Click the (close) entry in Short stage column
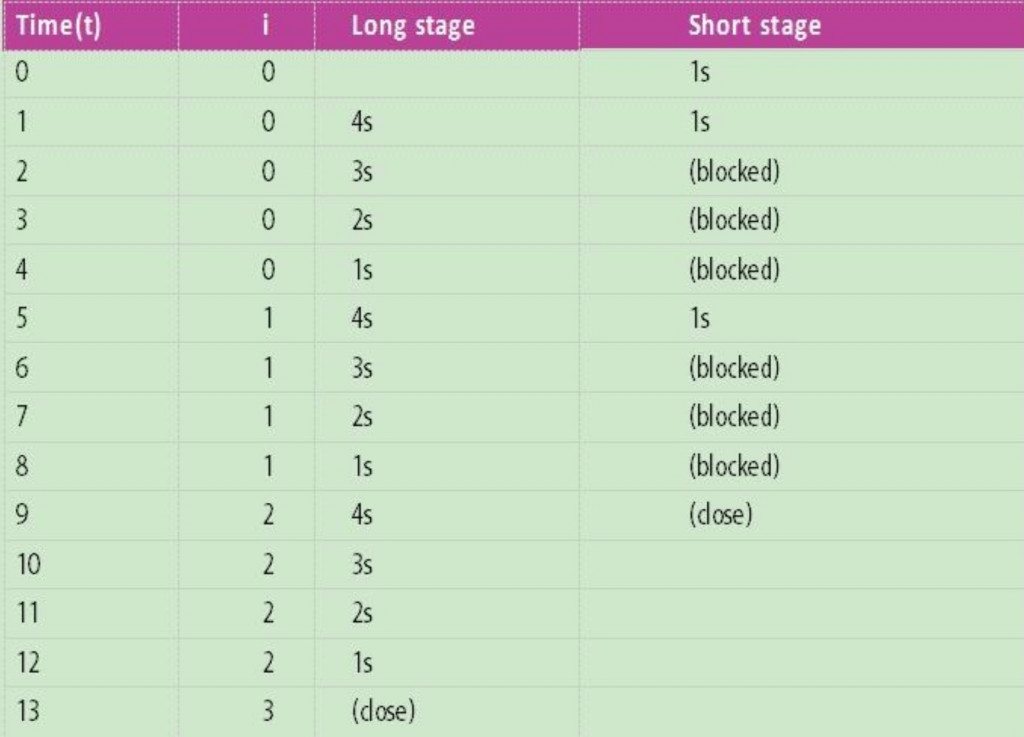Image resolution: width=1024 pixels, height=737 pixels. (719, 516)
